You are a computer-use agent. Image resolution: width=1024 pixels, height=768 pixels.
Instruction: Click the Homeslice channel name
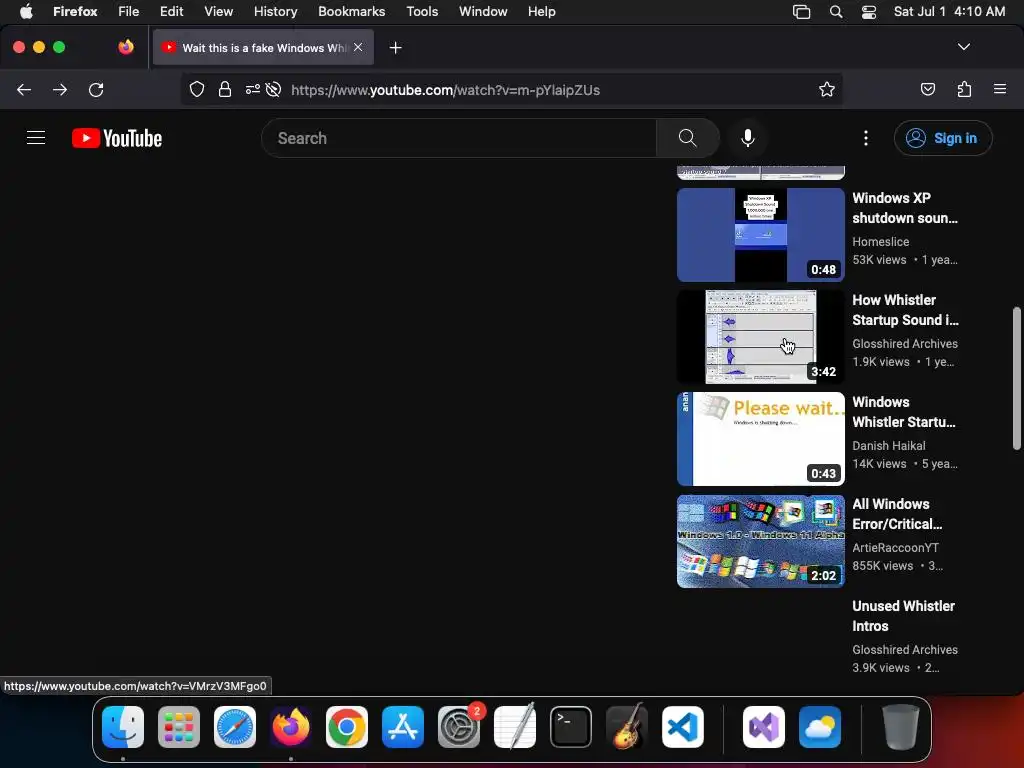(x=880, y=242)
